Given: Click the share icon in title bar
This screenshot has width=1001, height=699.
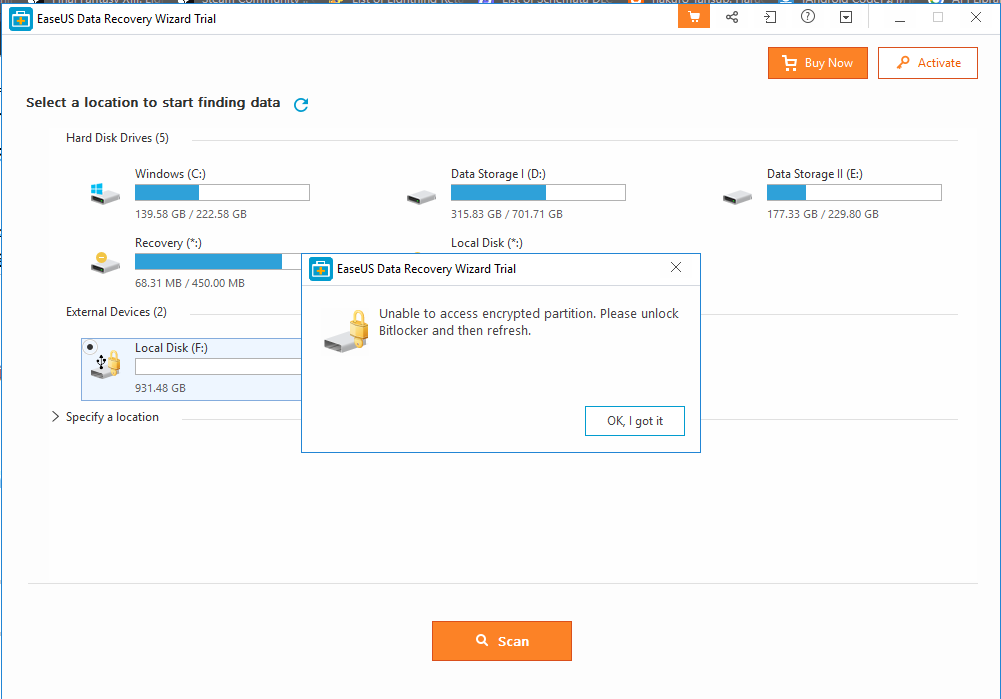Looking at the screenshot, I should pos(732,17).
